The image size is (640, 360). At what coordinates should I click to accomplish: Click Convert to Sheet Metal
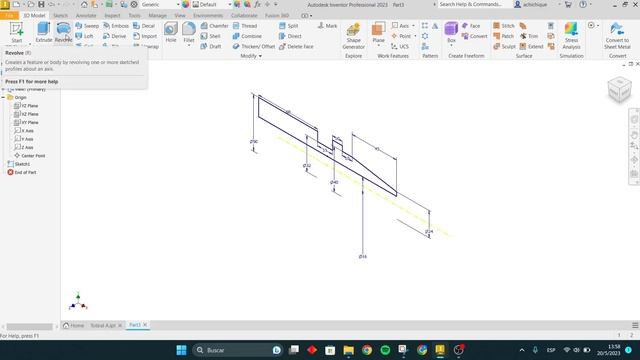[617, 36]
